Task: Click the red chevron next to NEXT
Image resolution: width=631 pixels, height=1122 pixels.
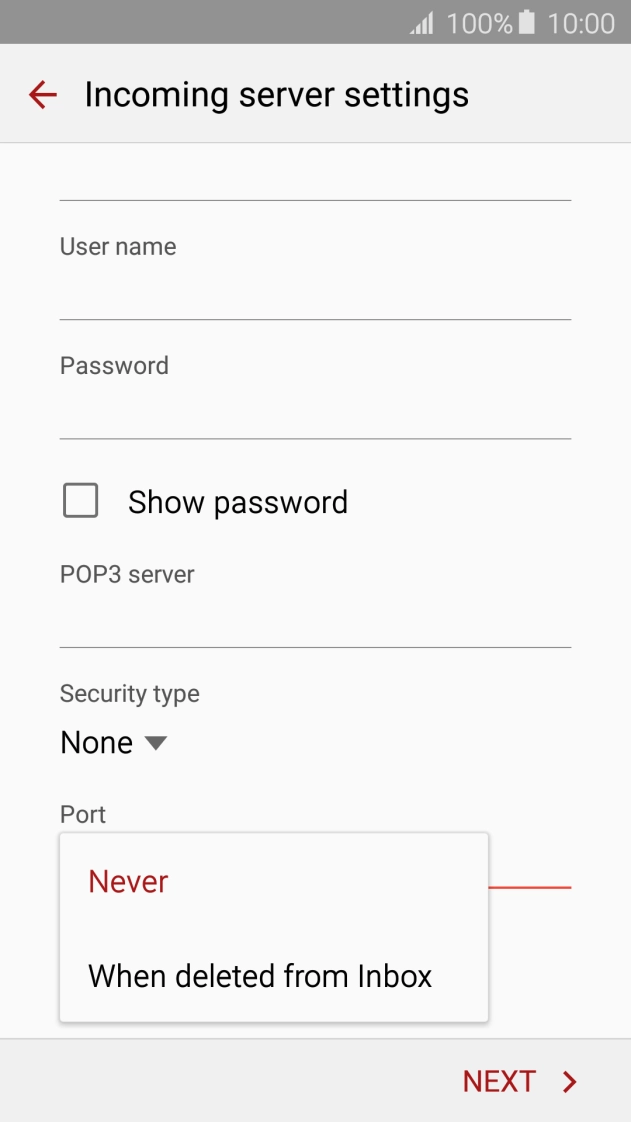Action: [x=568, y=1081]
